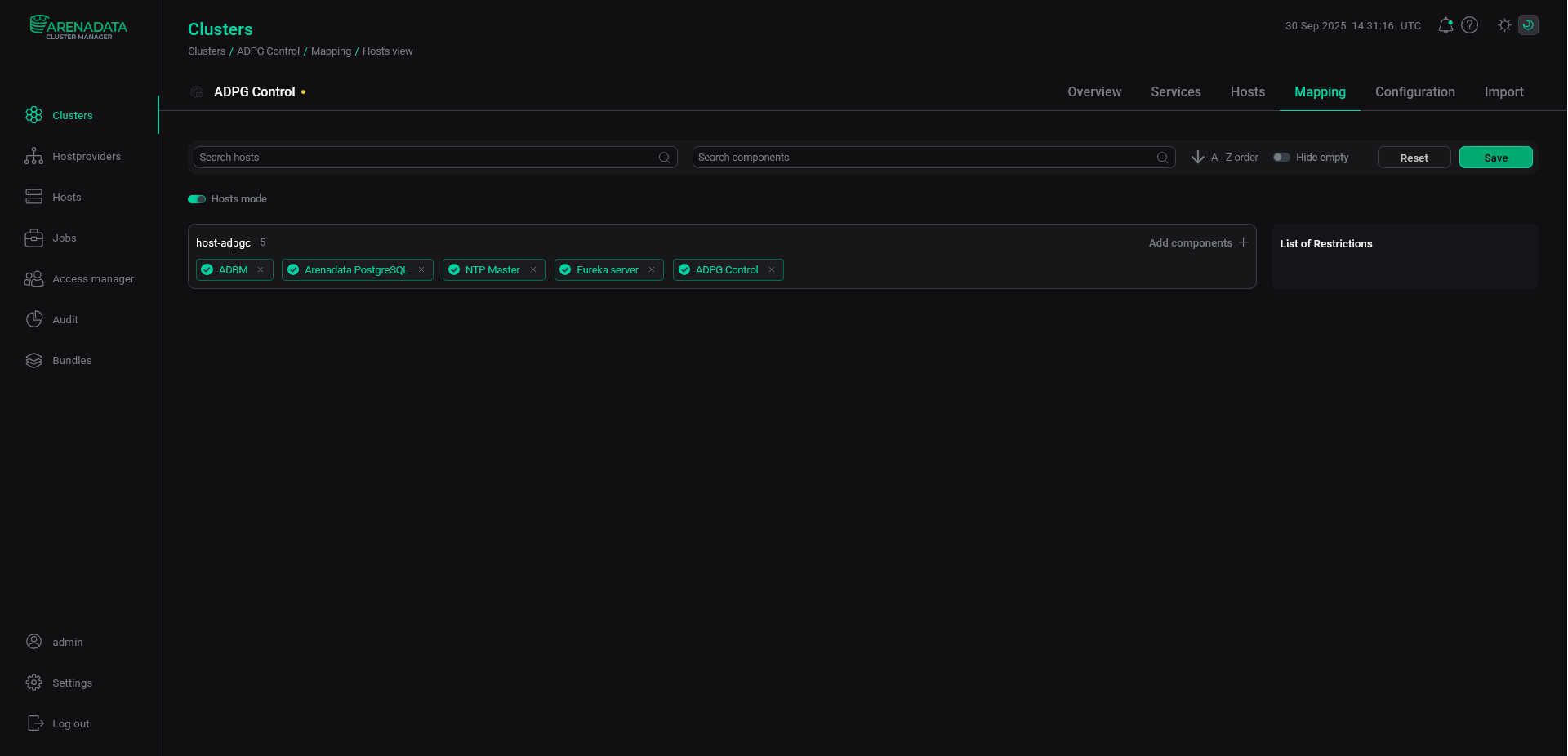This screenshot has width=1568, height=756.
Task: Change A-Z sort order direction
Action: (1197, 157)
